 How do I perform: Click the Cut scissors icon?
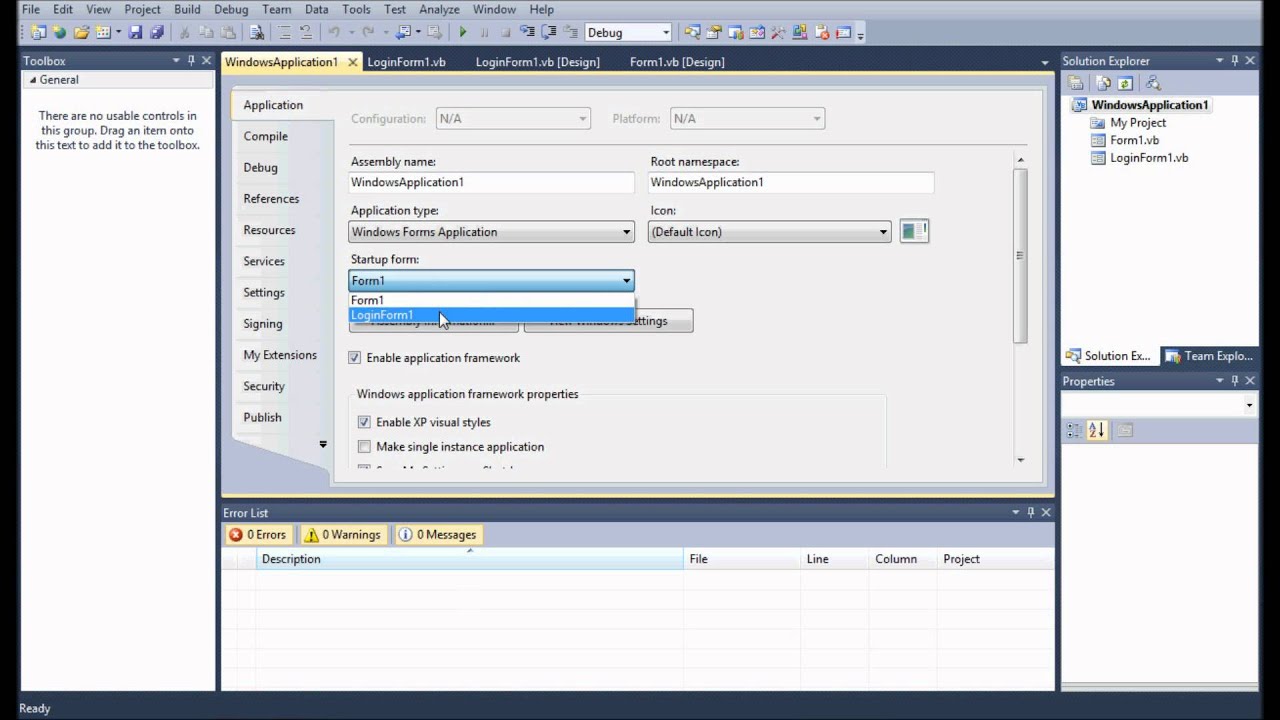(x=184, y=32)
